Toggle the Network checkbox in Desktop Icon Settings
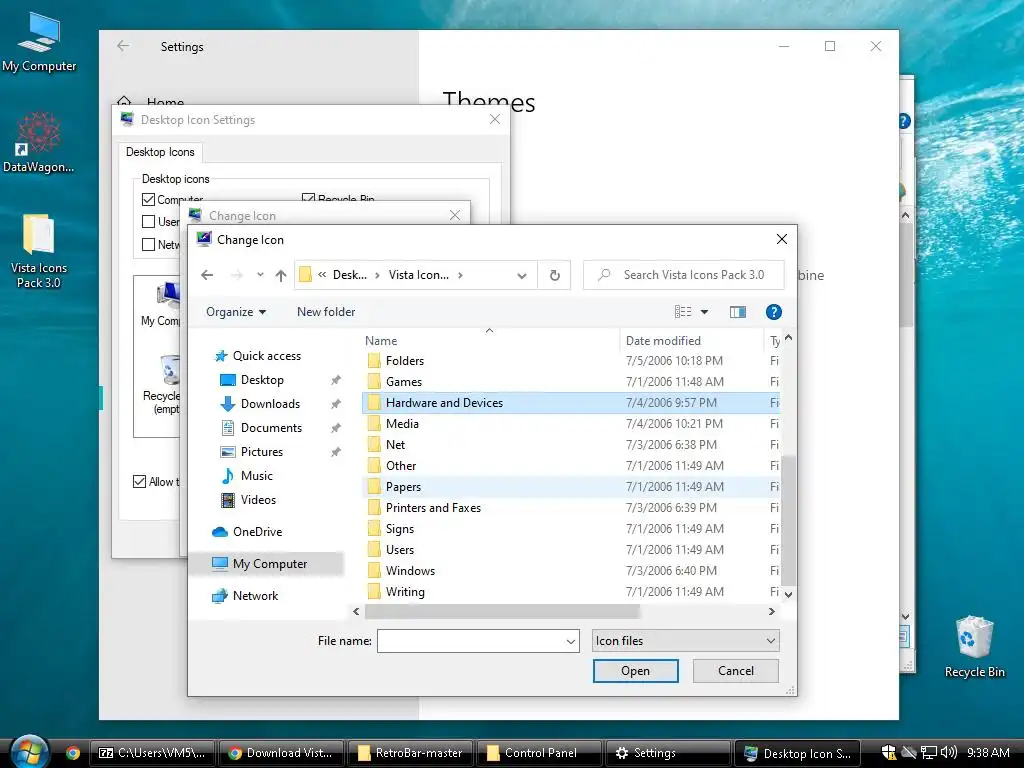 click(x=148, y=244)
